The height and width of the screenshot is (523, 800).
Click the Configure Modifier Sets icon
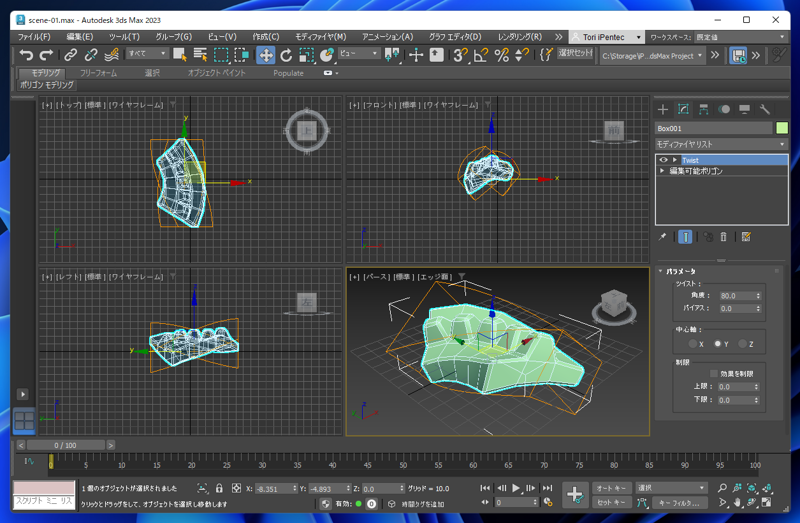(746, 237)
